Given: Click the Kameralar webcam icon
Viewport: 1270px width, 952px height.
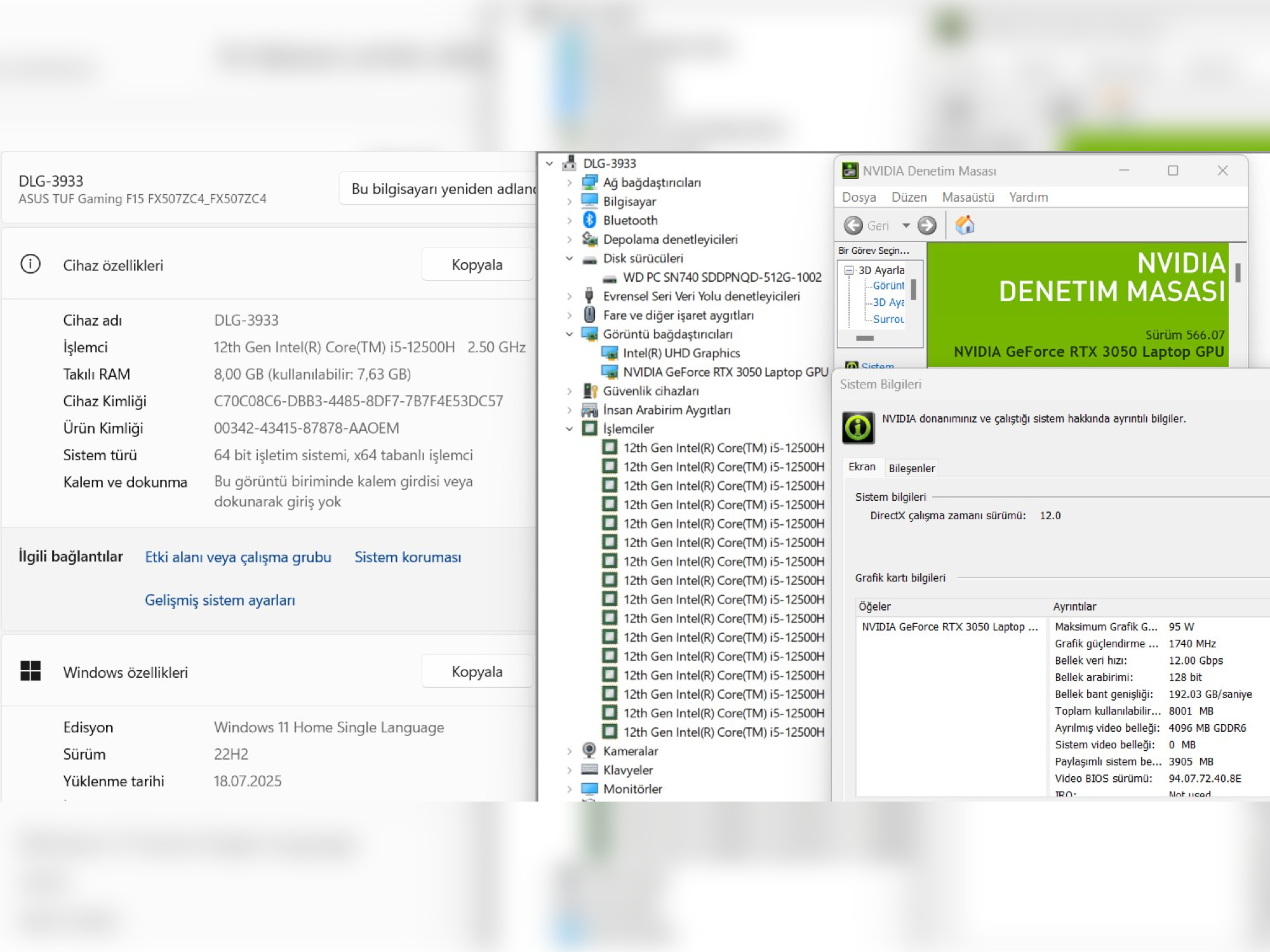Looking at the screenshot, I should [589, 750].
